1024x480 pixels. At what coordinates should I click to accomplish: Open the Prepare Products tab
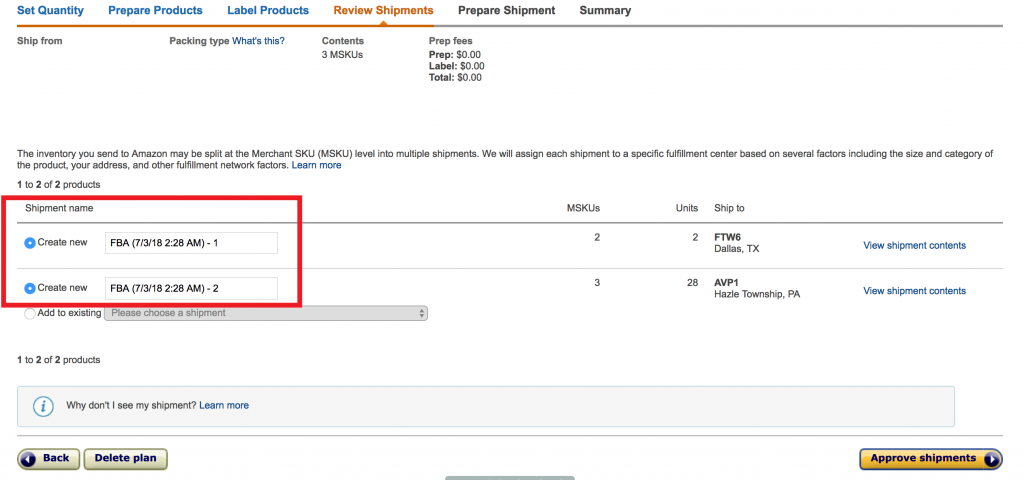tap(155, 11)
